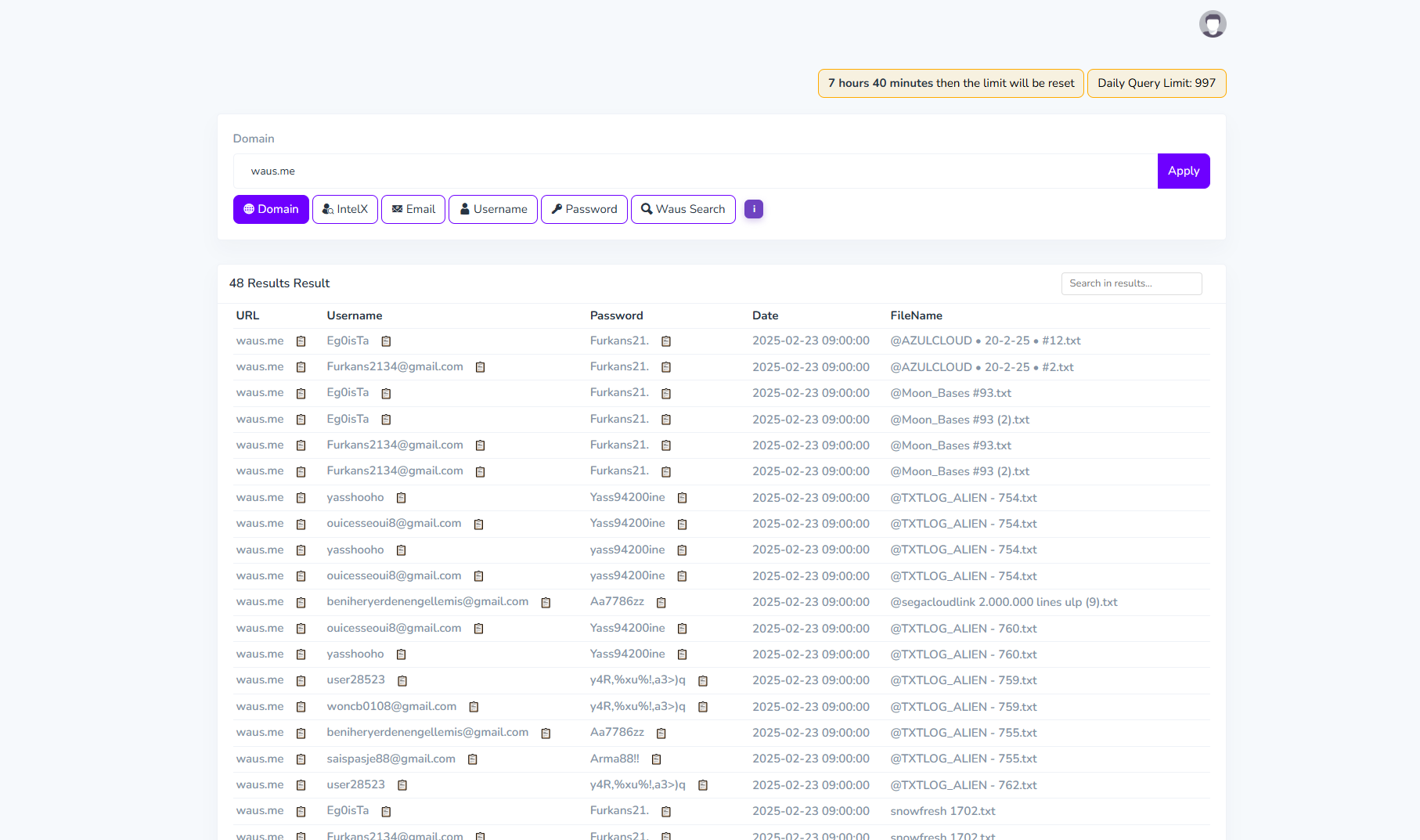Click the woncb0108@gmail.com username cell
This screenshot has width=1420, height=840.
391,706
